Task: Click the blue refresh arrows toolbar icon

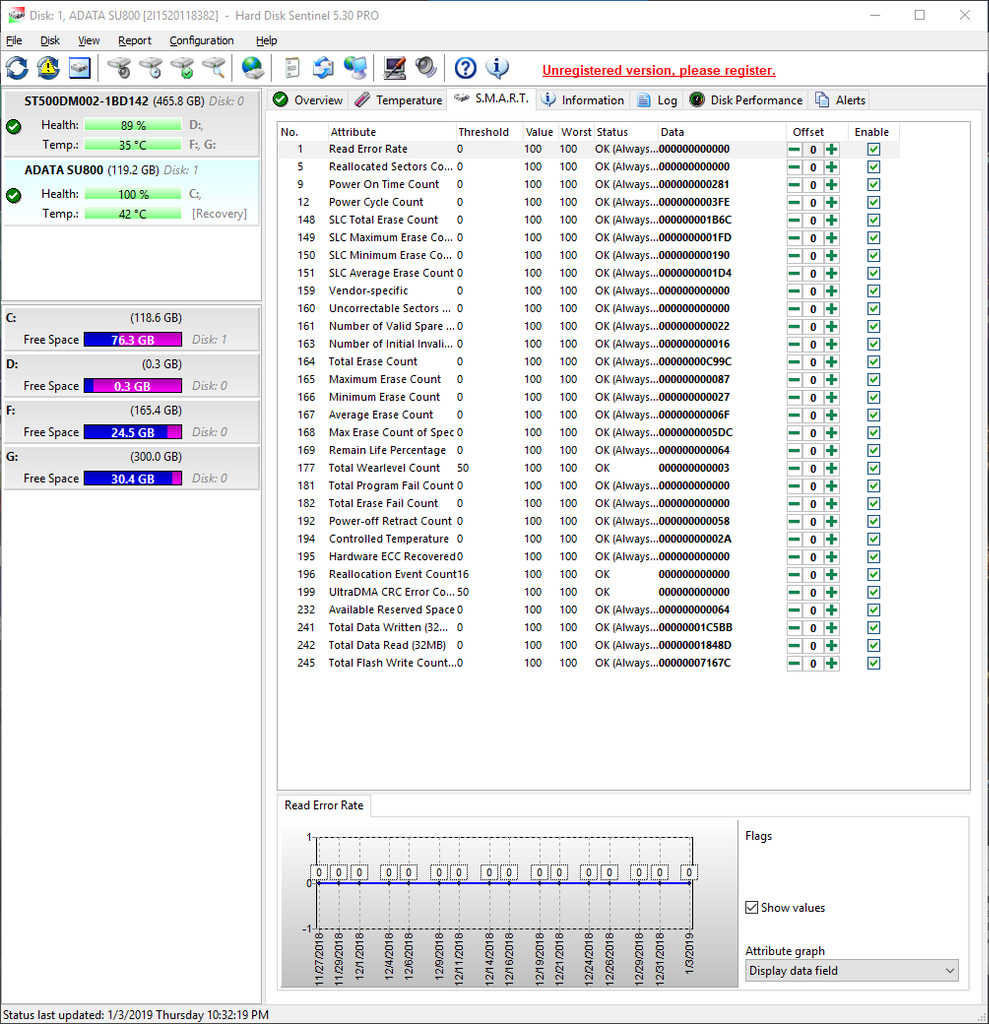Action: 17,68
